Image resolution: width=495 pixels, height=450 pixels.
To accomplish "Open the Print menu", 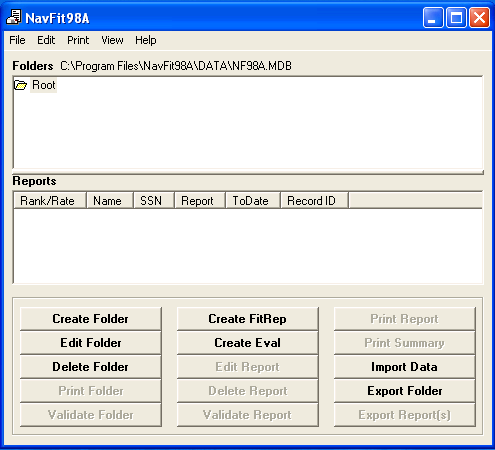I will [x=78, y=40].
